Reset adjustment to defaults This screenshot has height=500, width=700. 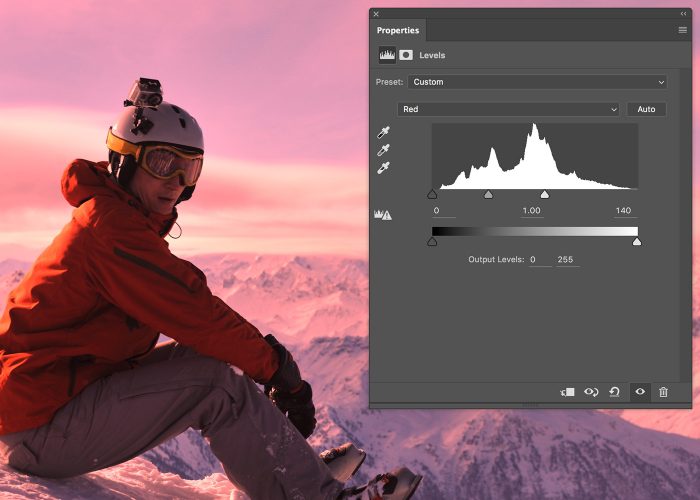coord(614,392)
